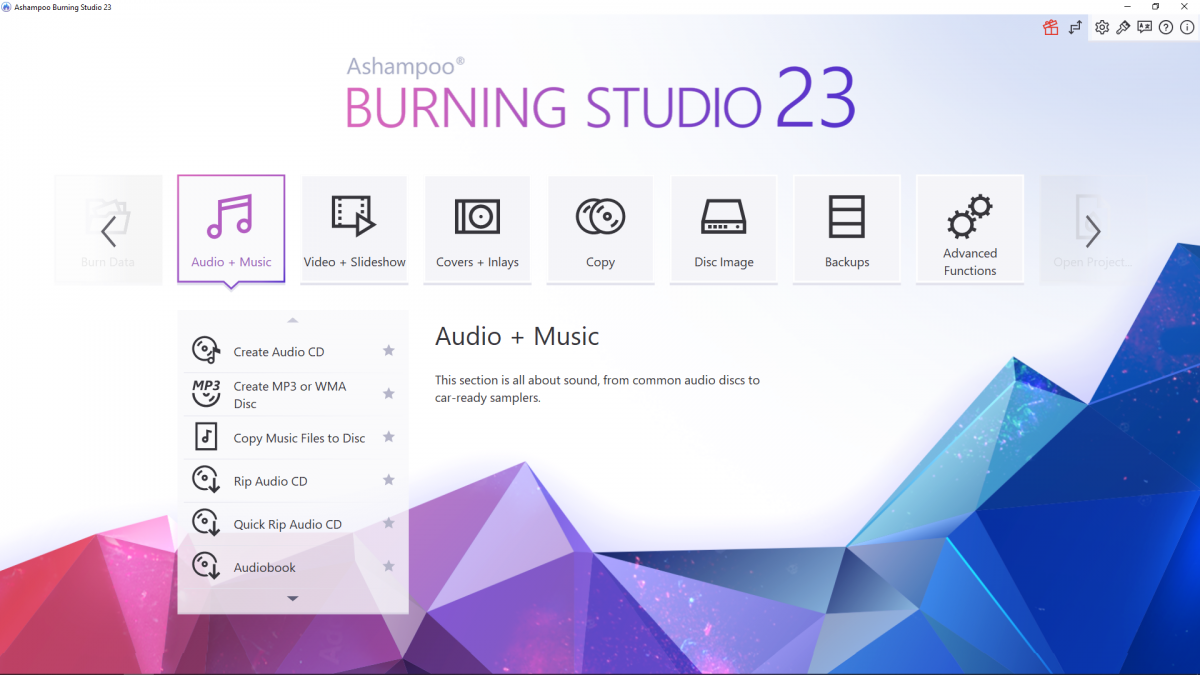Click the info (i) icon
The height and width of the screenshot is (675, 1200).
click(x=1185, y=28)
